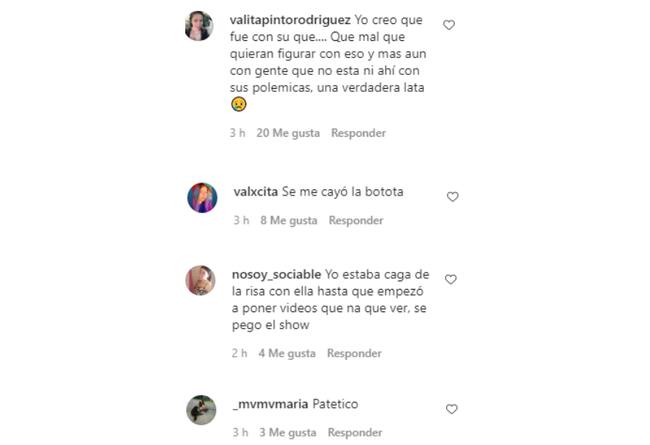Click Responder under the Patetico comment
This screenshot has width=650, height=445.
point(355,433)
